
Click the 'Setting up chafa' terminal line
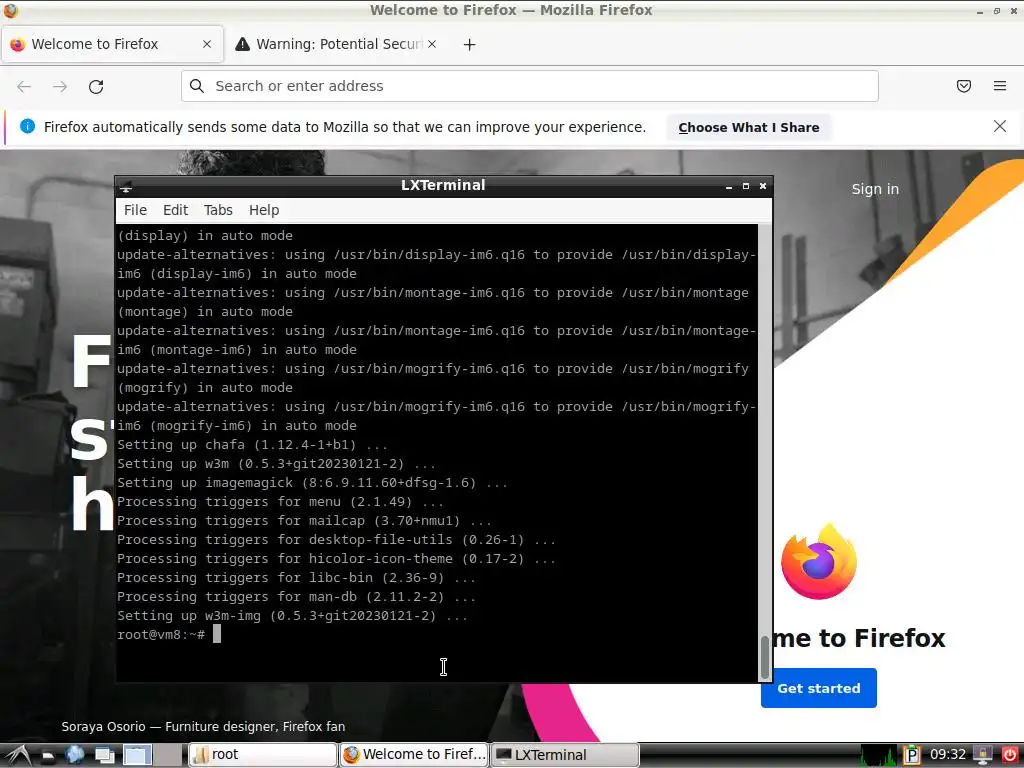(252, 445)
